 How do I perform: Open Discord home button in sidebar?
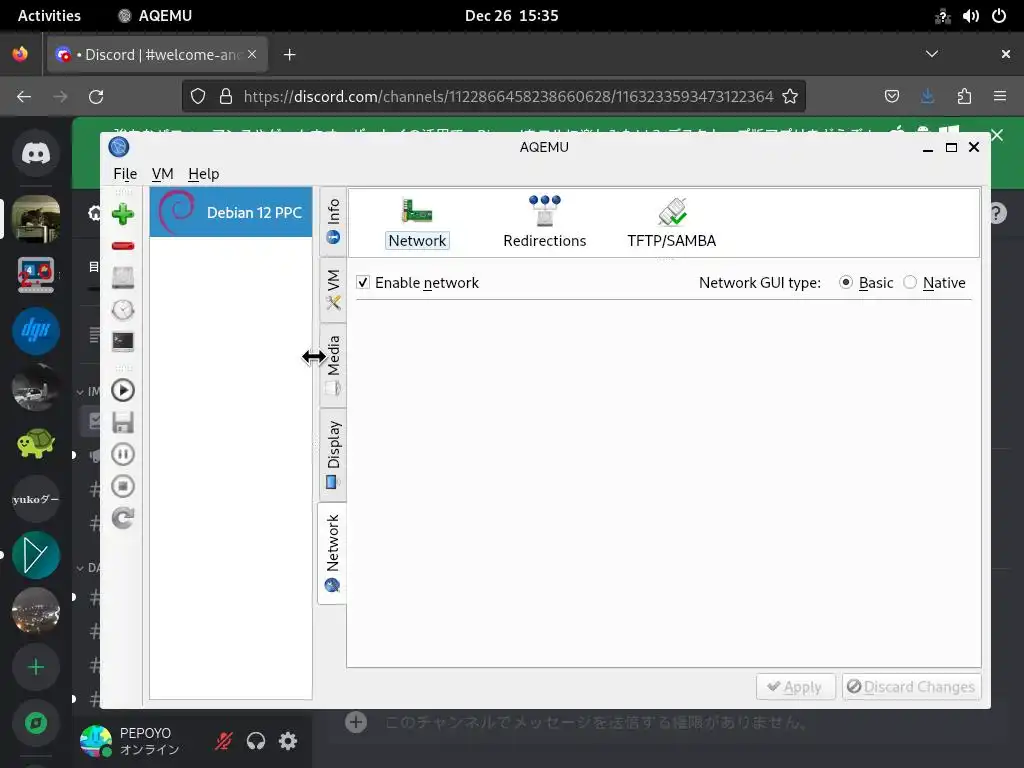(36, 153)
